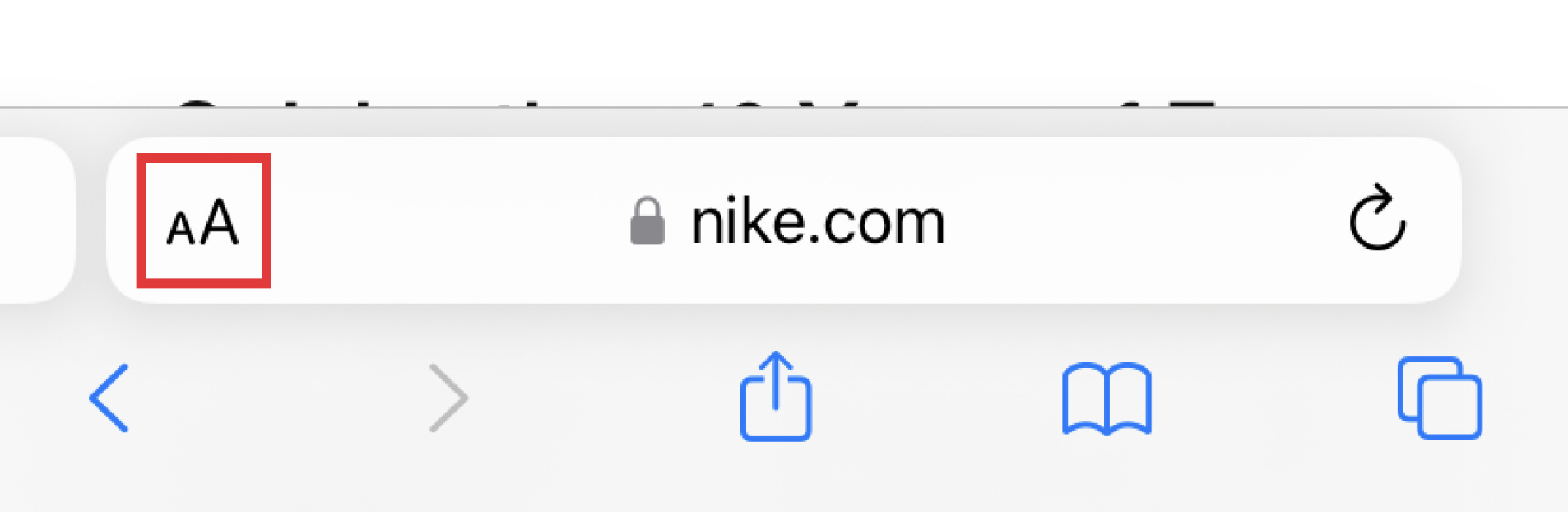
Task: Tap the padlock security icon
Action: click(x=647, y=221)
